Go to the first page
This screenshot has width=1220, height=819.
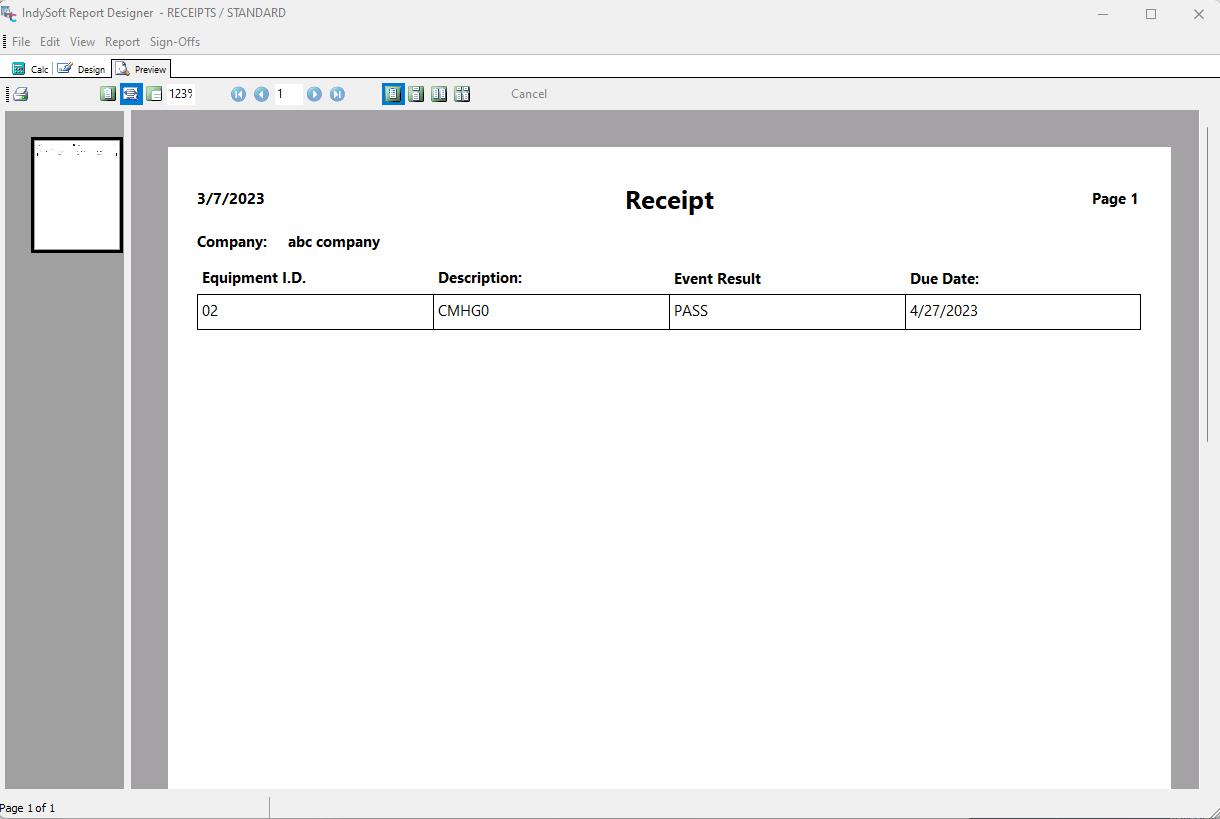(238, 94)
